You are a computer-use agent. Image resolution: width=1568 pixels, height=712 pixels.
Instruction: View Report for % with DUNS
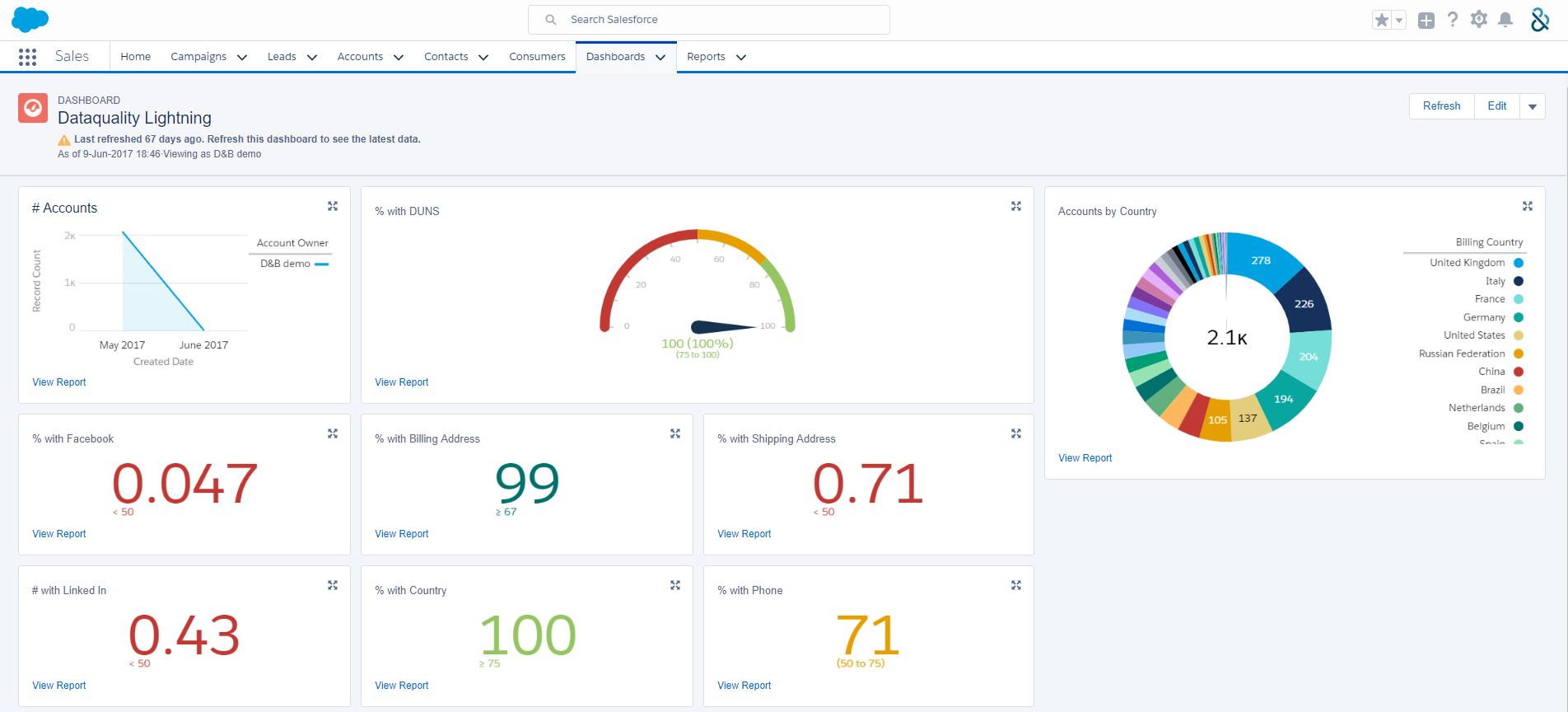402,382
